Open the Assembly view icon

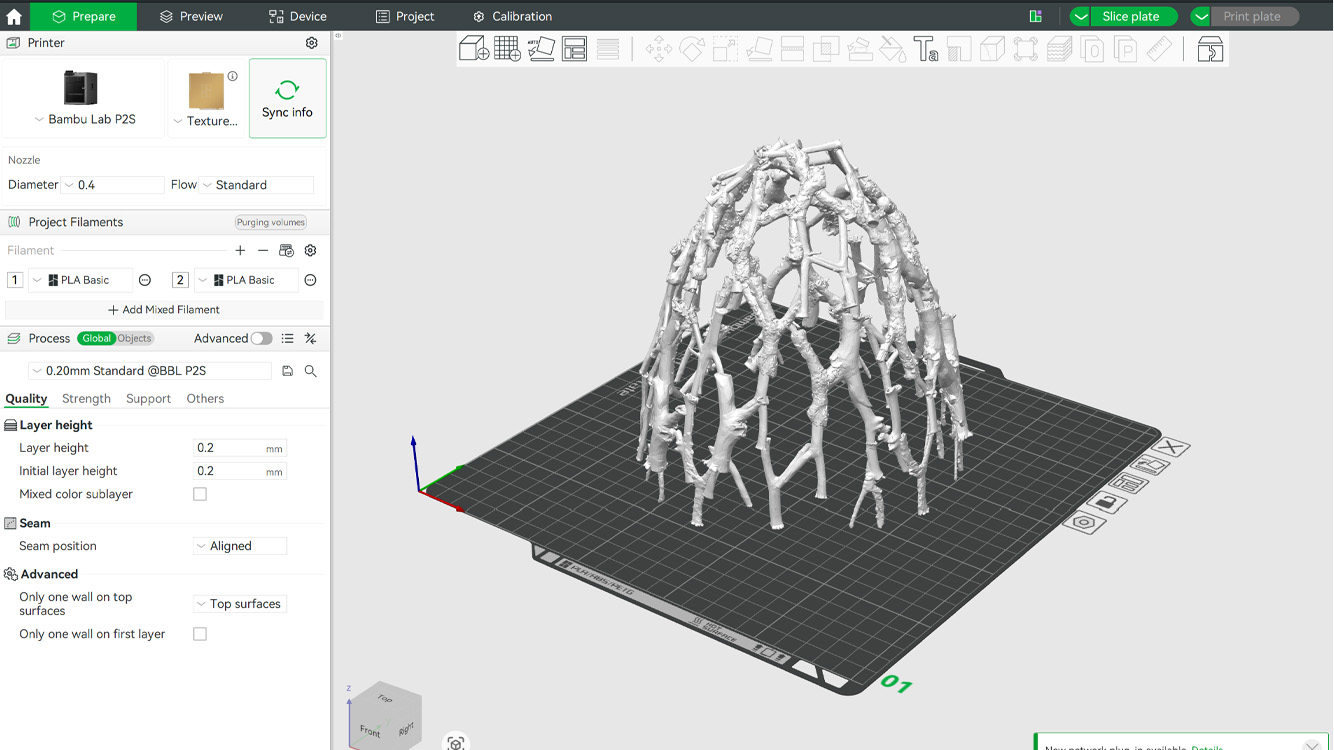tap(1210, 49)
